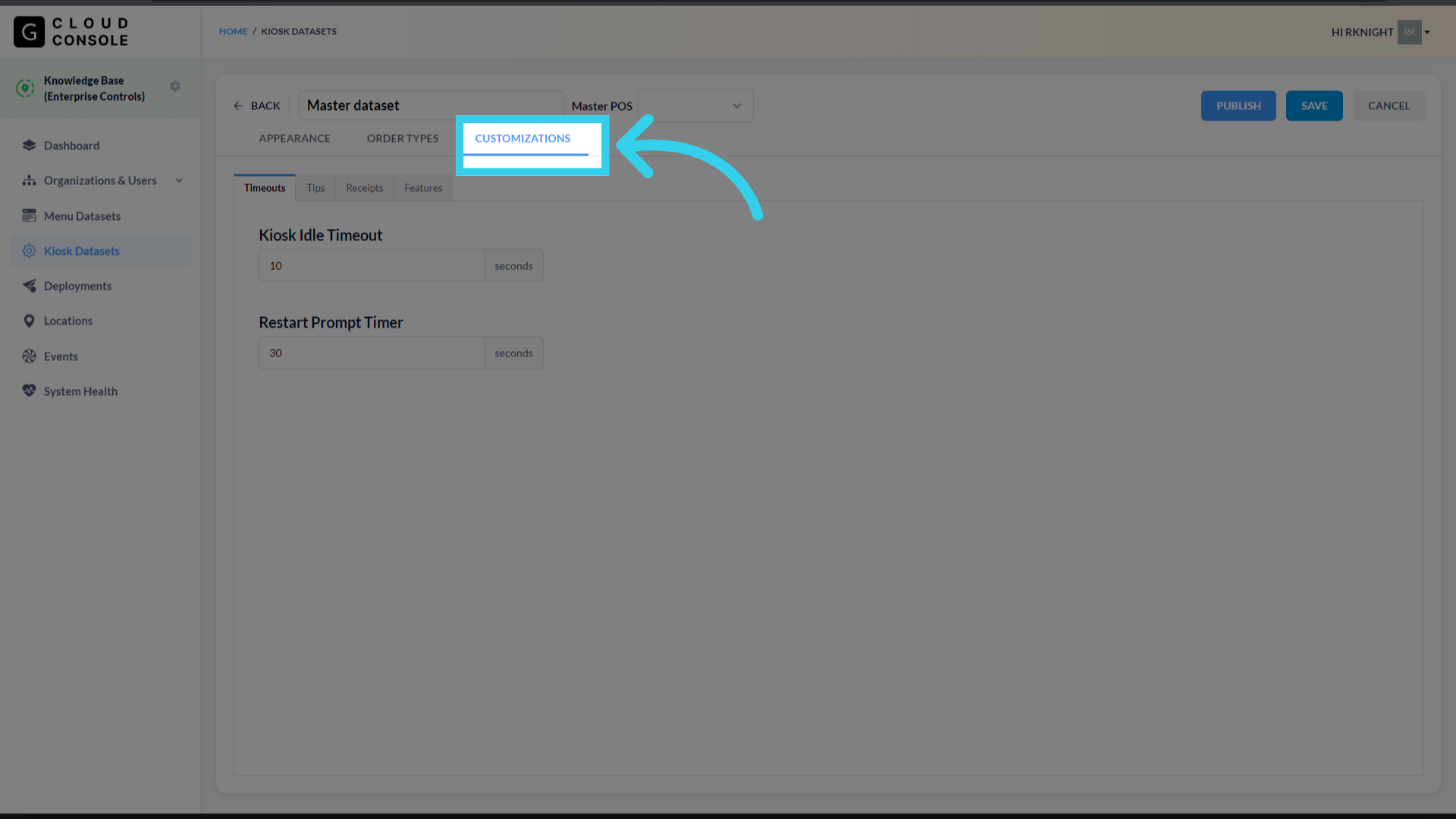Open Events from the sidebar
The image size is (1456, 819).
101,356
